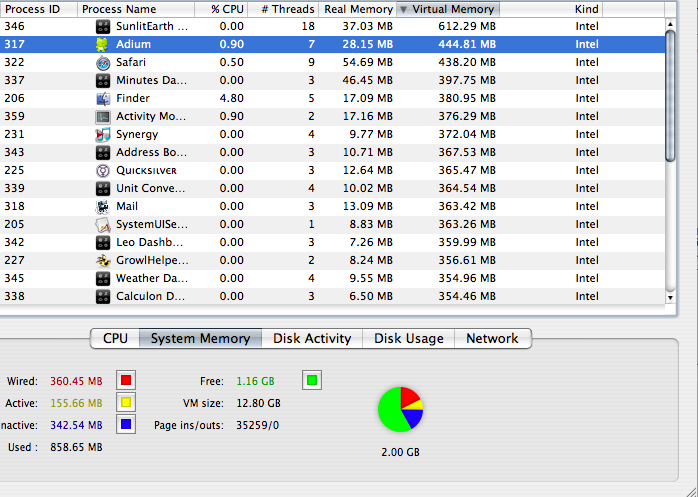Click the Adium green duck icon
The image size is (698, 497).
tap(103, 45)
